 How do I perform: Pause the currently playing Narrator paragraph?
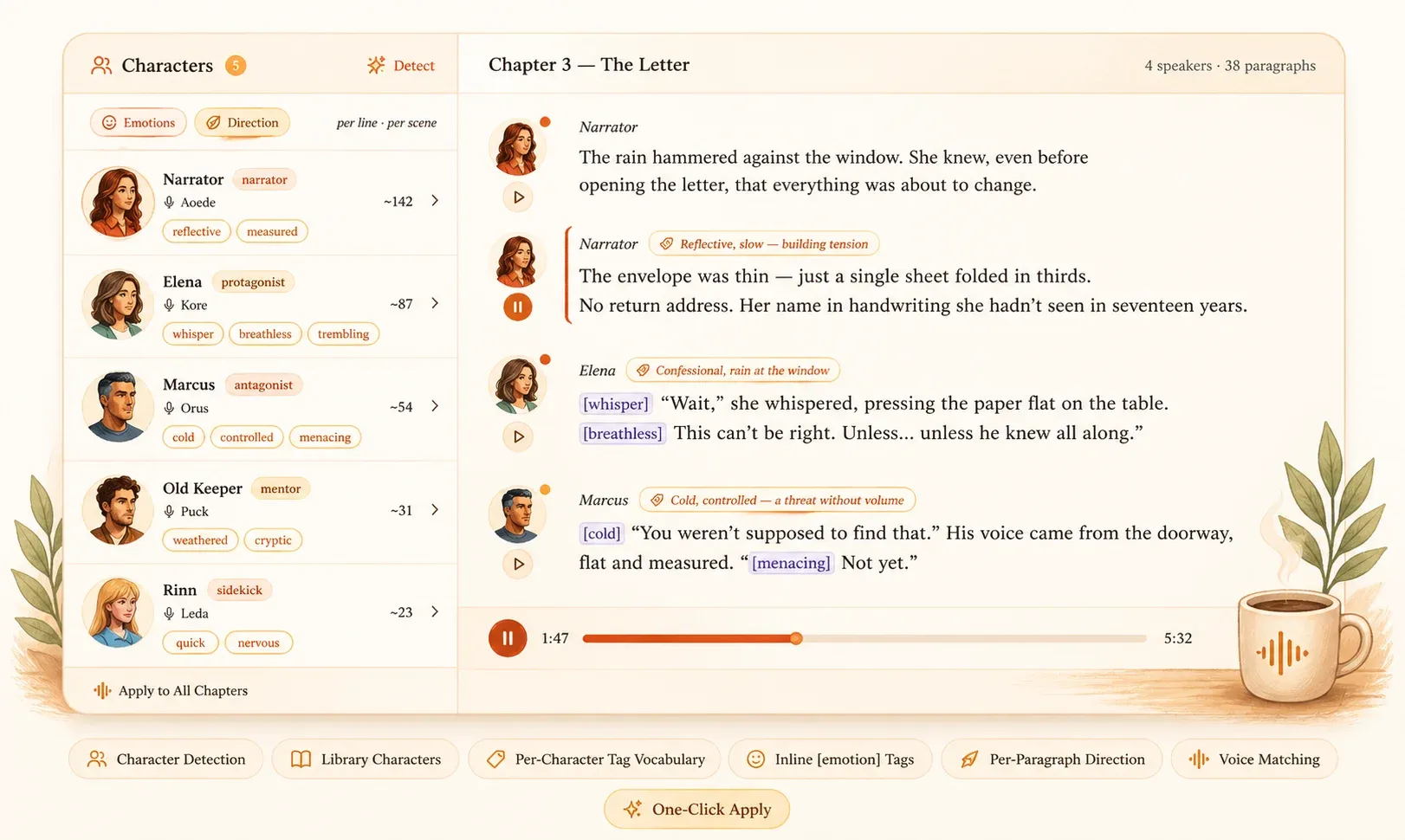pyautogui.click(x=517, y=307)
